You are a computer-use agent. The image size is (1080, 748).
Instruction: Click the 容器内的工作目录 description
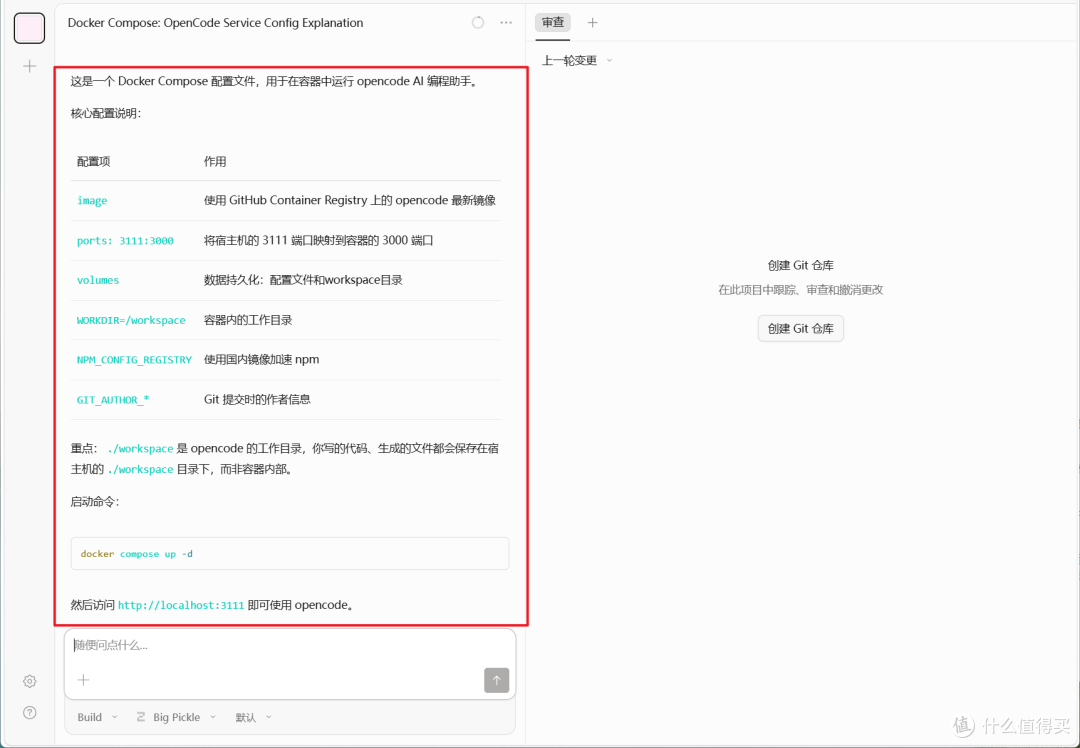coord(248,320)
